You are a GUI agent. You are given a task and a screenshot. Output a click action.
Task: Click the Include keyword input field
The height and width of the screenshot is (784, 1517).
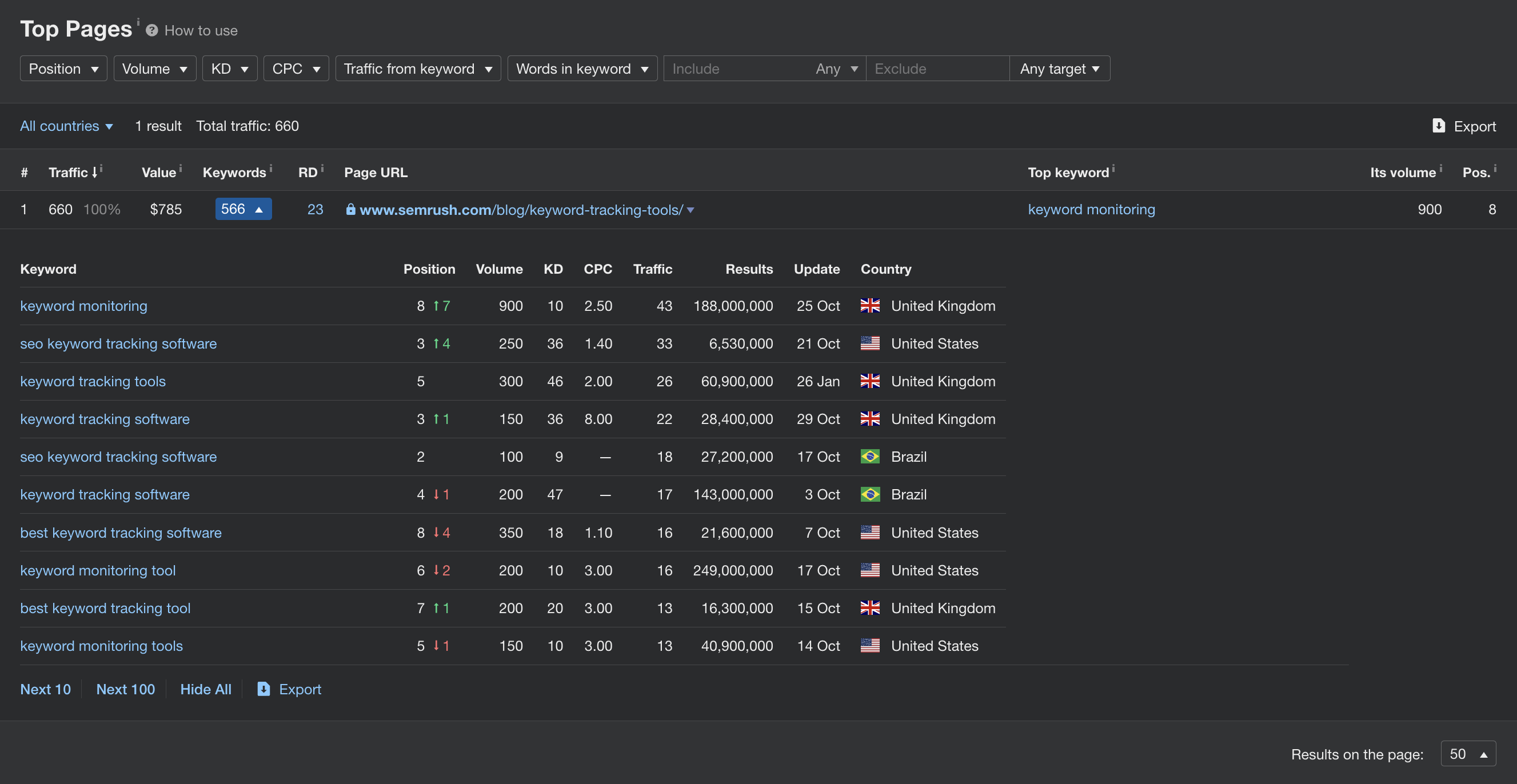pyautogui.click(x=736, y=68)
